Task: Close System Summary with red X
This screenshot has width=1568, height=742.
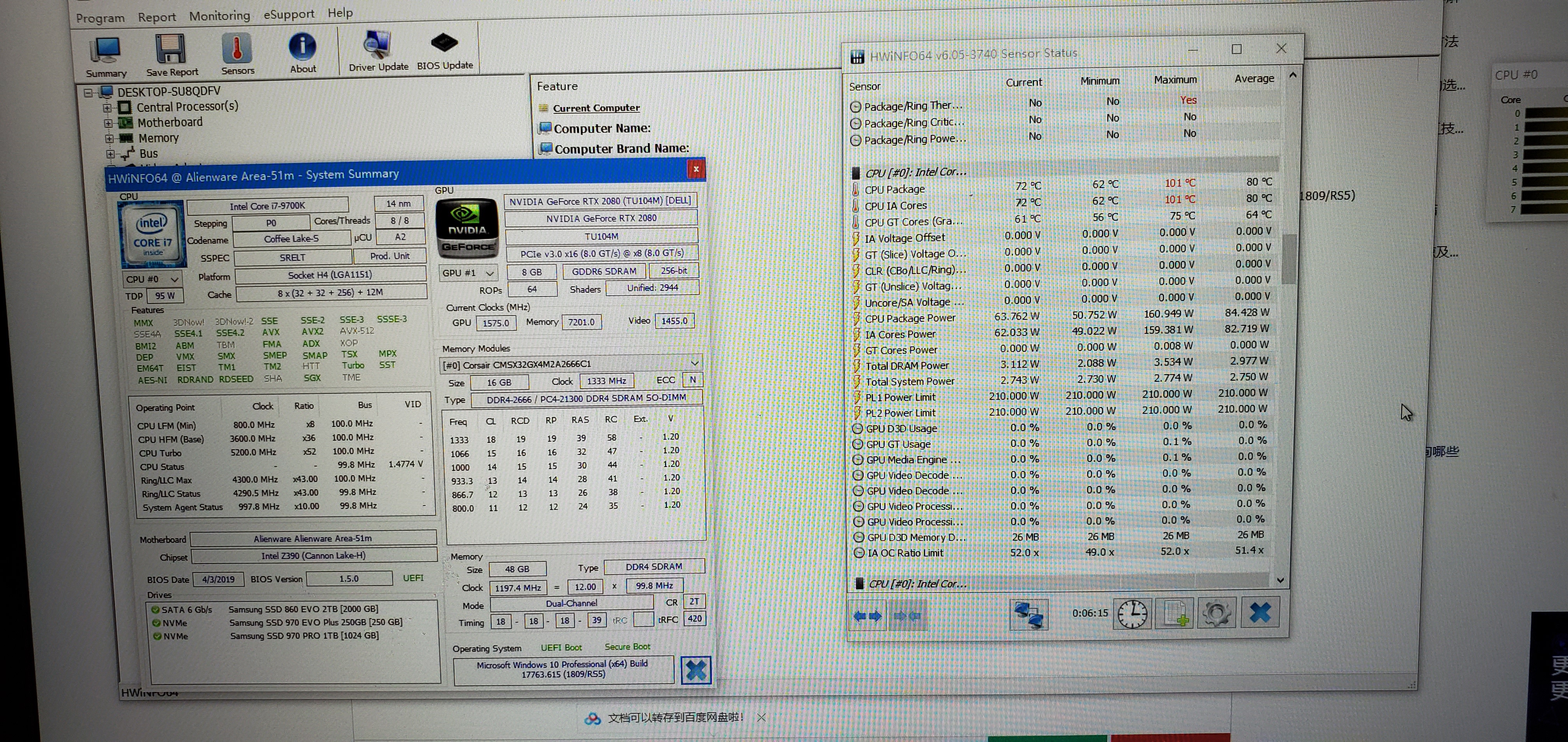Action: tap(696, 169)
